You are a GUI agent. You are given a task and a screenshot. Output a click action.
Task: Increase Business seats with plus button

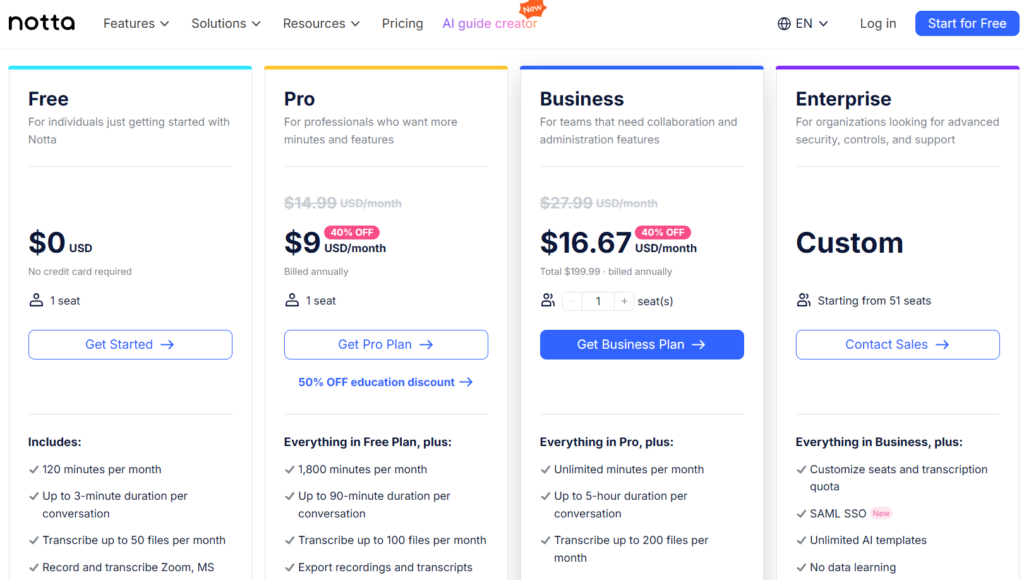tap(624, 301)
